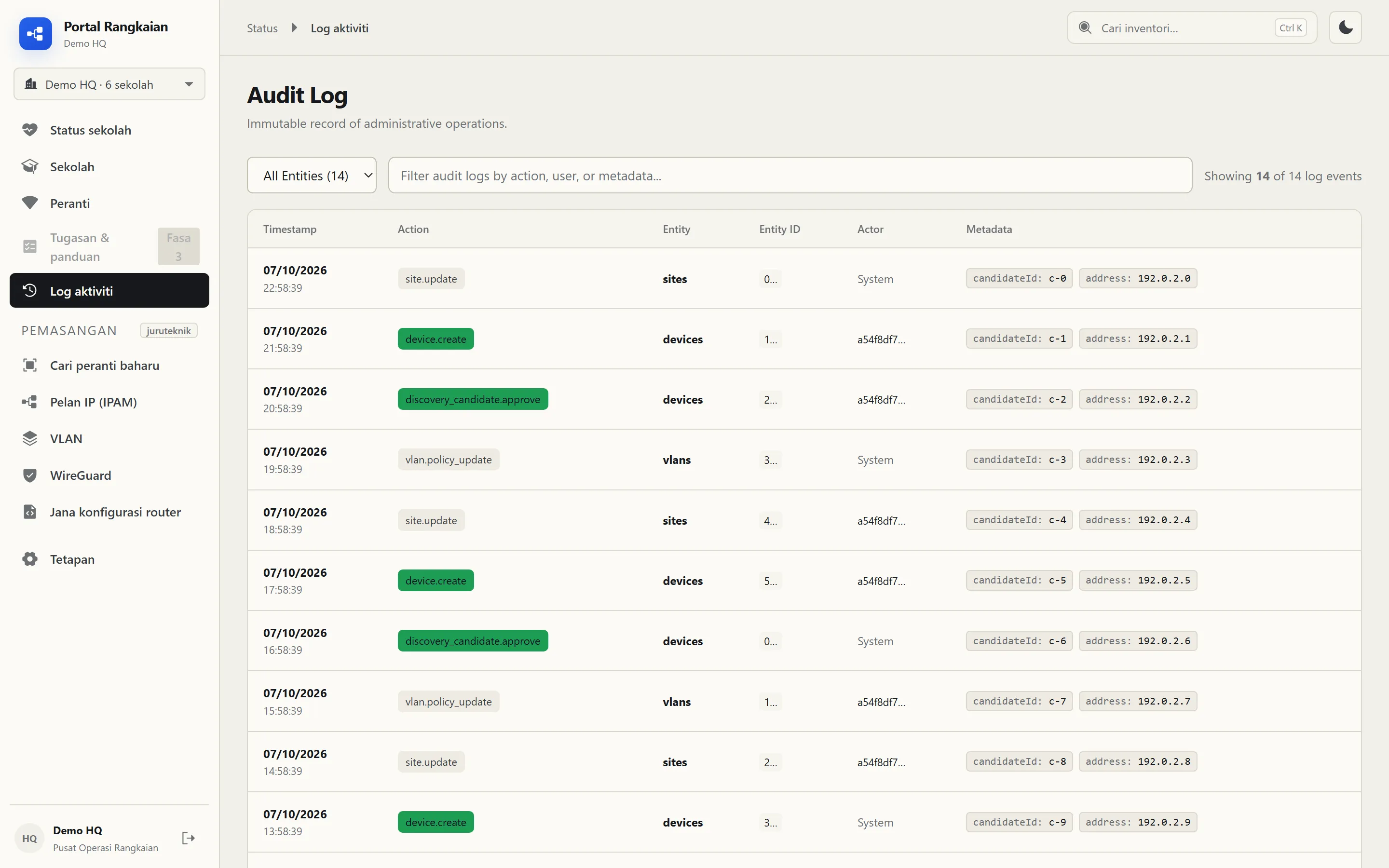Click discovery_candidate.approve tag in 20:58:39 row
This screenshot has width=1389, height=868.
point(472,400)
